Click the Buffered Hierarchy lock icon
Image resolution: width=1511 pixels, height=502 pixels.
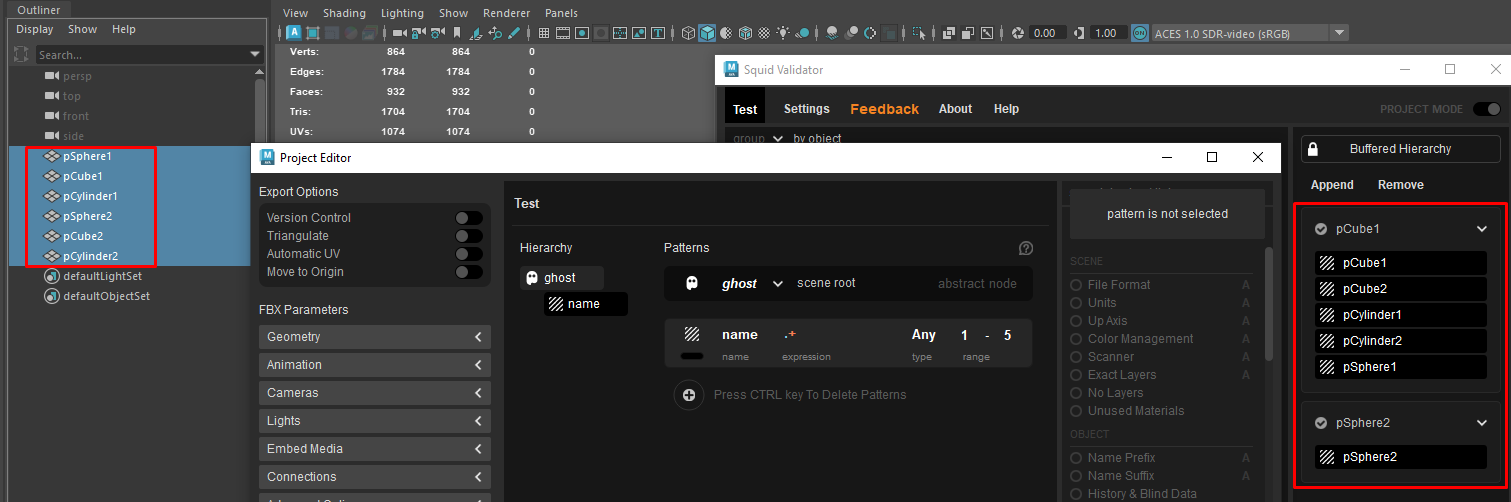(x=1313, y=149)
